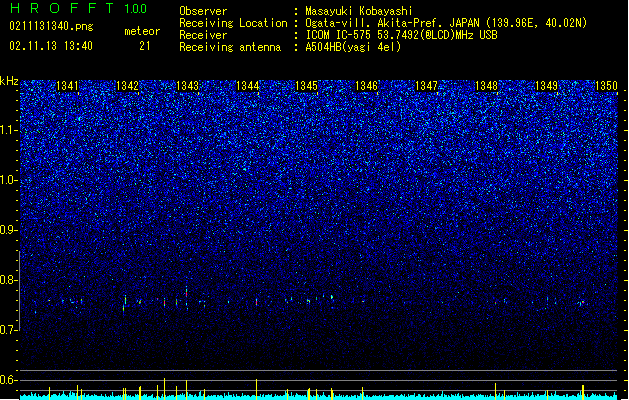Click the 0.6 kHz axis label
The height and width of the screenshot is (400, 629).
[8, 380]
